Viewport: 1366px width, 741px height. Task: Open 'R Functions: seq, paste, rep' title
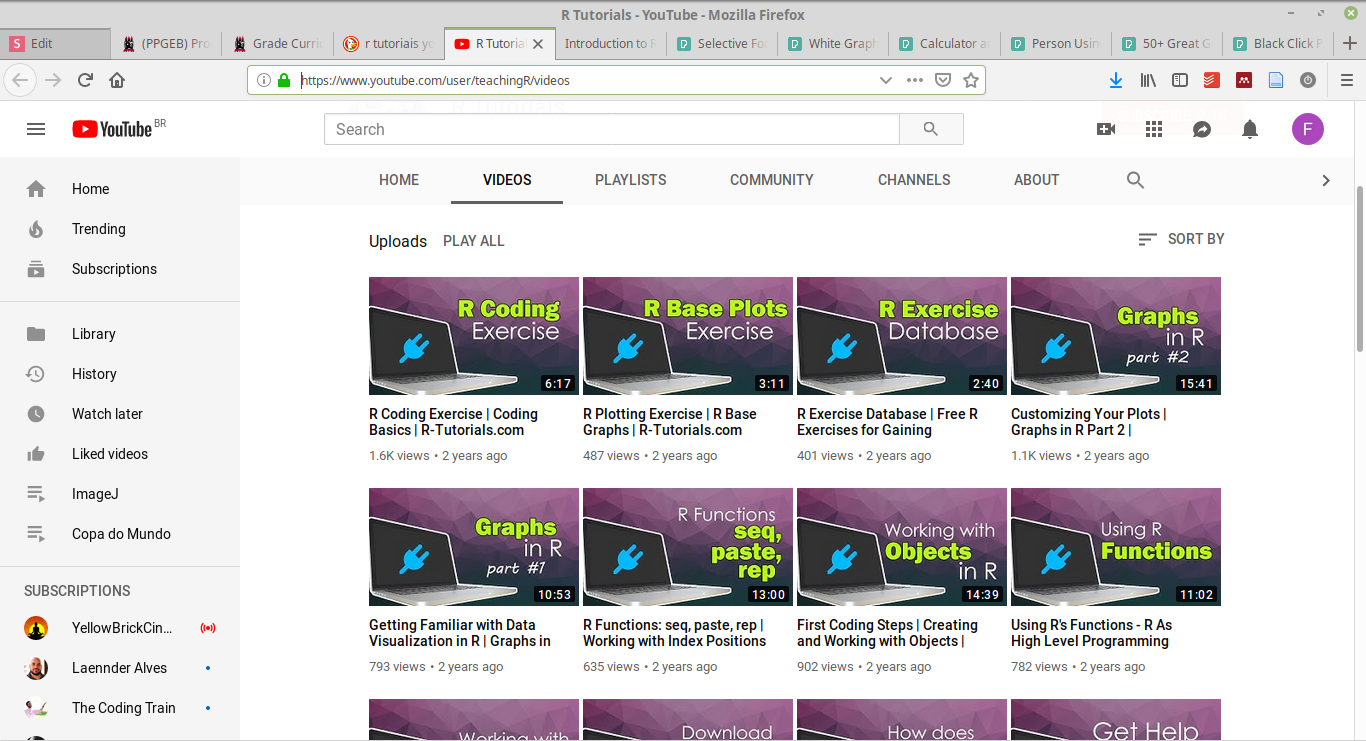[x=675, y=633]
